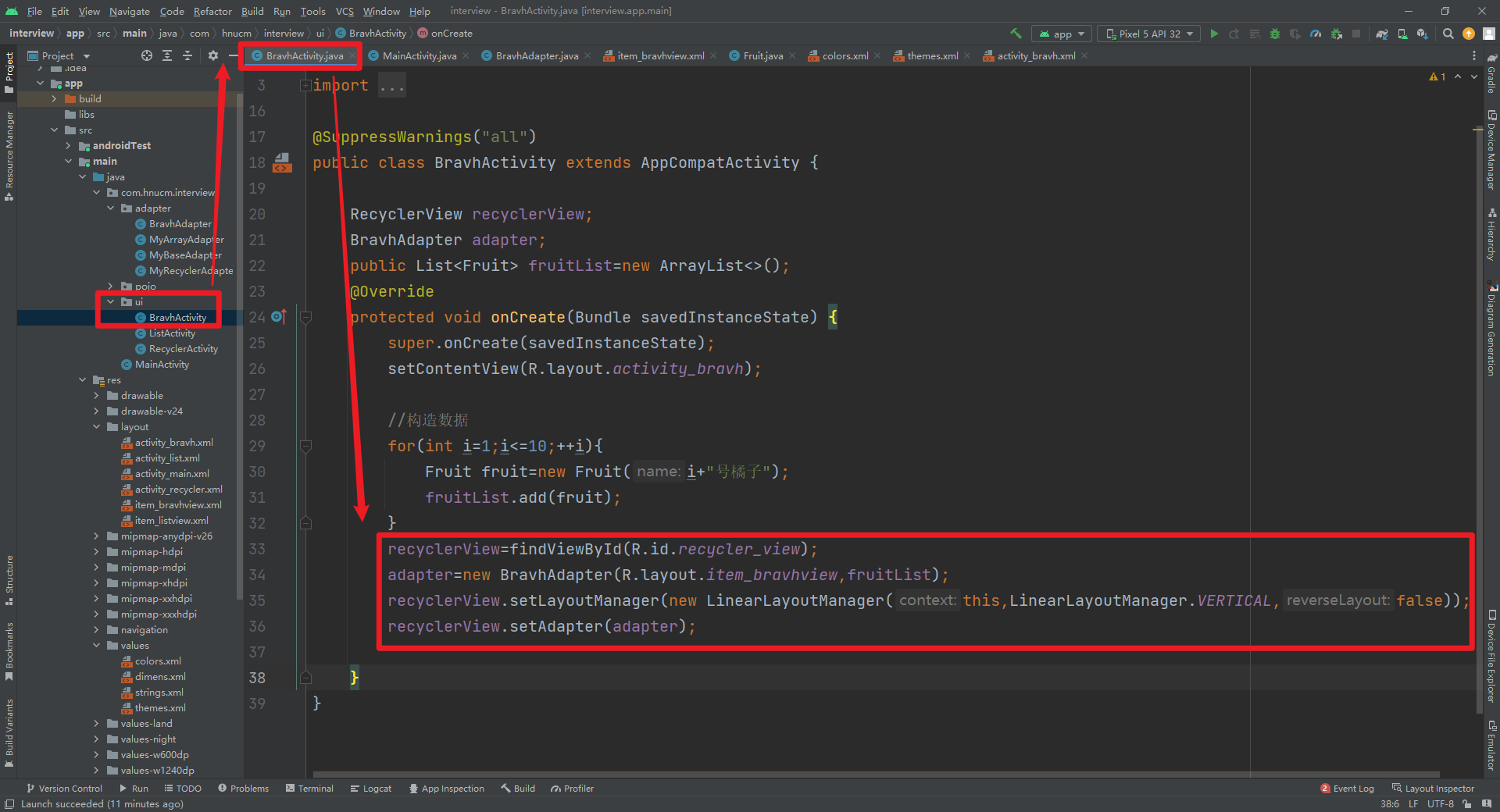Open editor tabs more options menu

pos(1474,55)
